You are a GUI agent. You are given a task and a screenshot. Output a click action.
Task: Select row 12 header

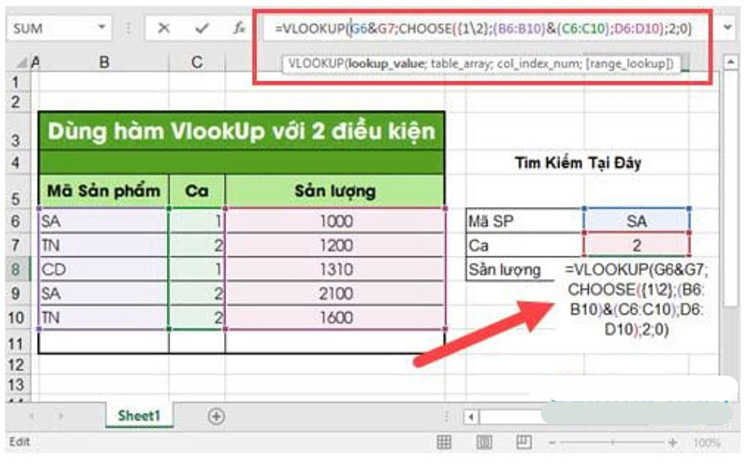click(16, 365)
